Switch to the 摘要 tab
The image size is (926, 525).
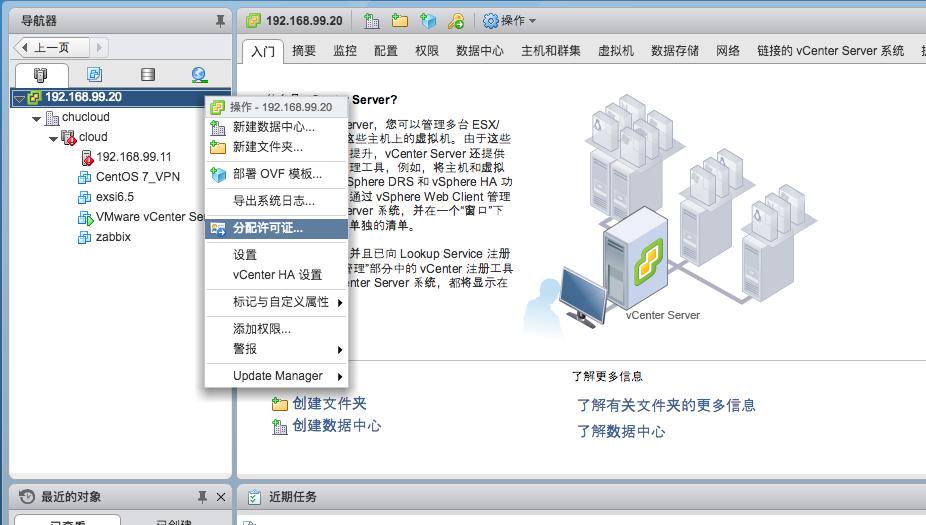click(x=304, y=51)
